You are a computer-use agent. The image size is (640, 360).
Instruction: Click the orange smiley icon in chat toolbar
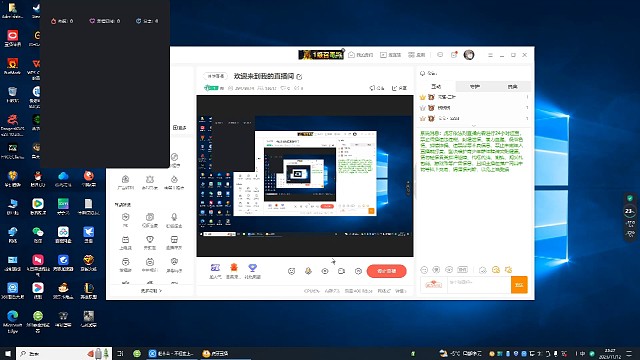(496, 270)
